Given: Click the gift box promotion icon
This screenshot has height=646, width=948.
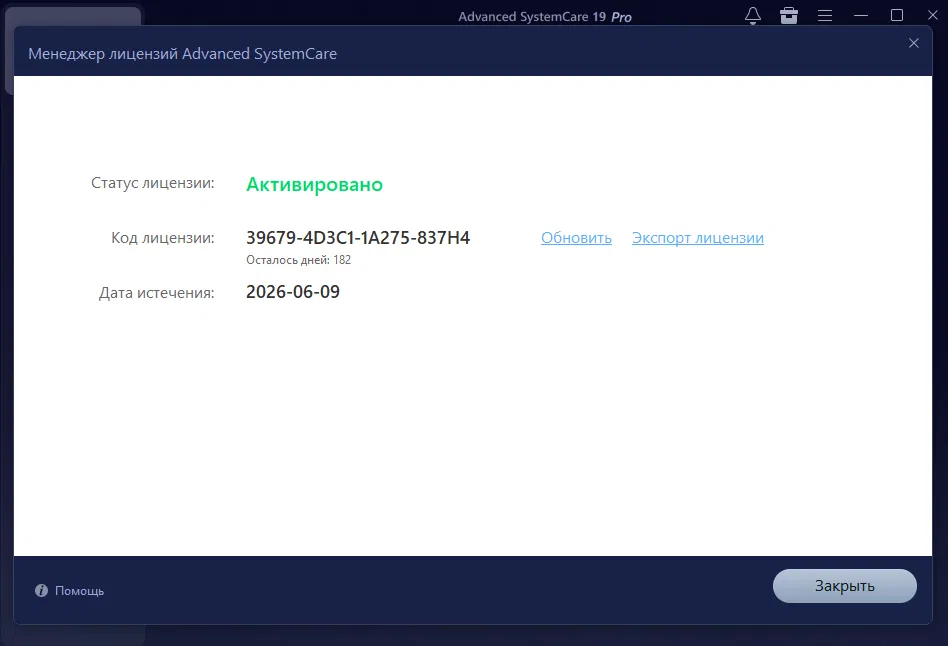Looking at the screenshot, I should pyautogui.click(x=789, y=15).
